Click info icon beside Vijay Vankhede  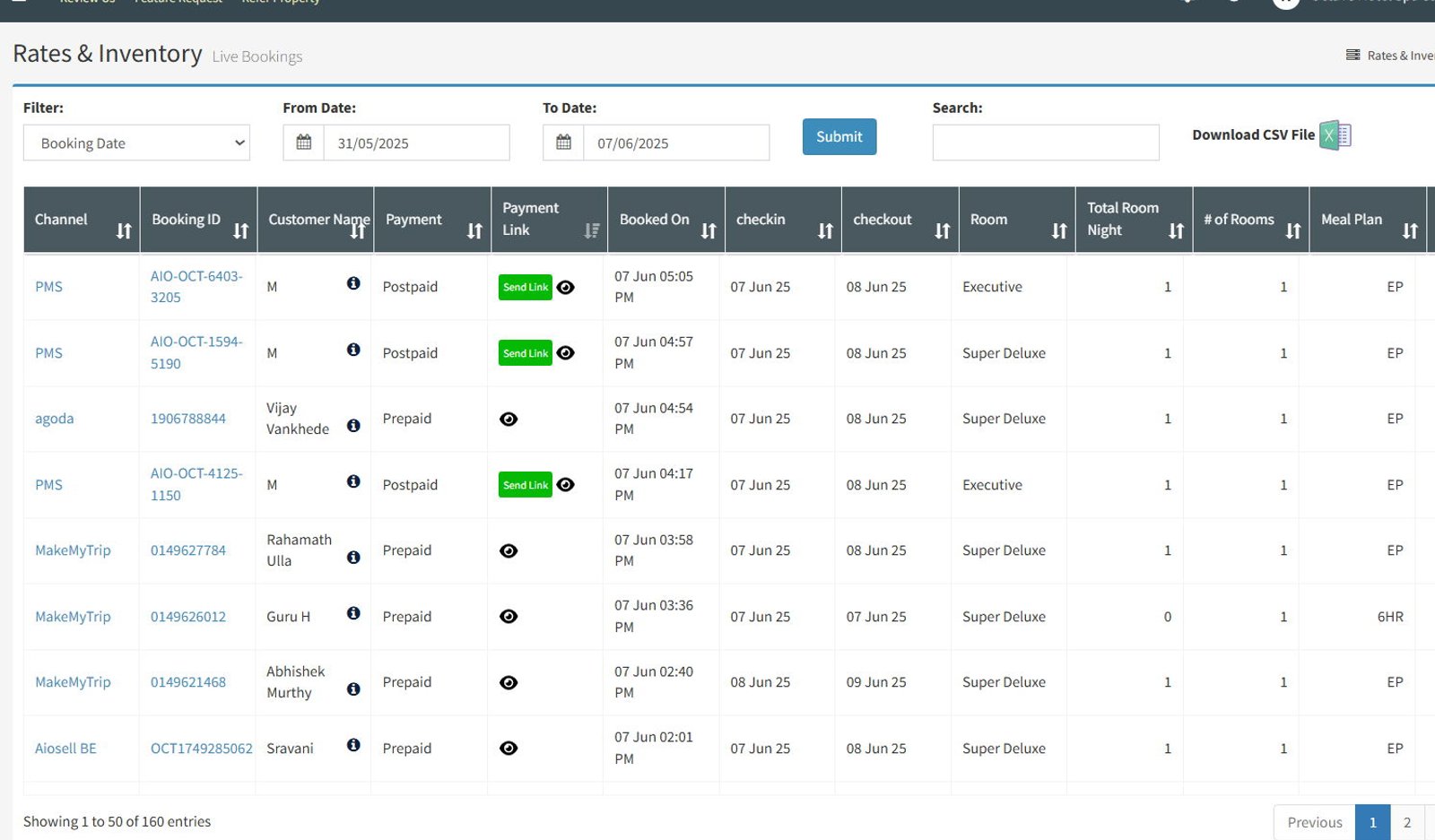(x=353, y=425)
